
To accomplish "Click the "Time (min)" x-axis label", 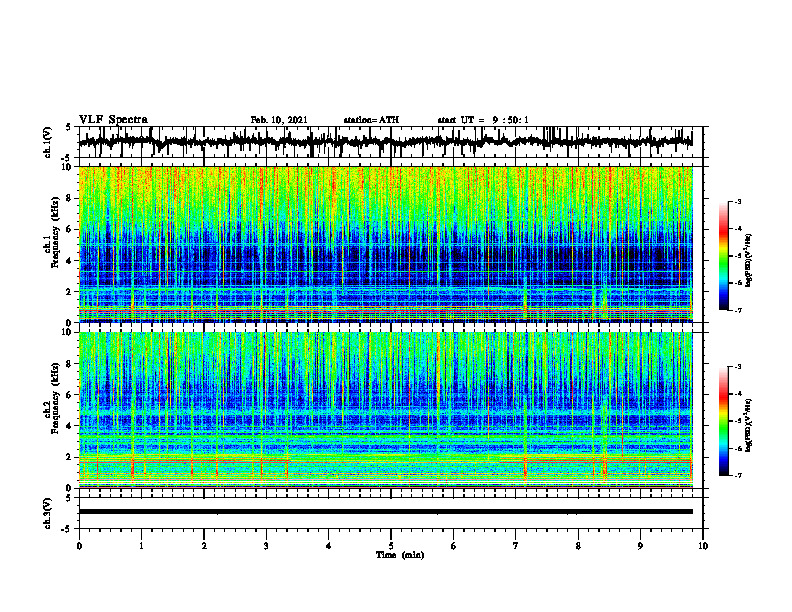I will (400, 555).
